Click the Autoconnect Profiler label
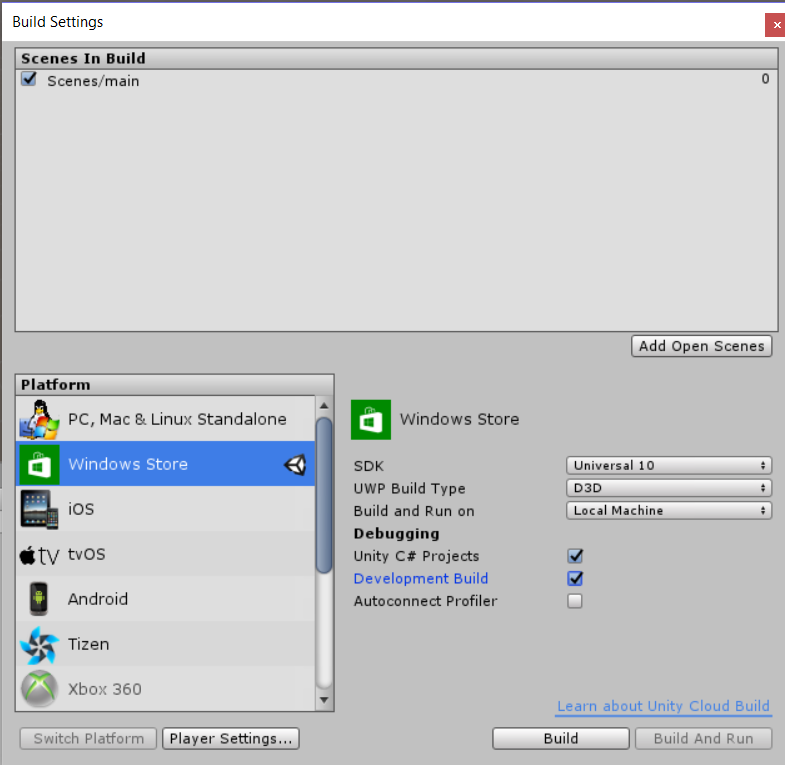The image size is (785, 765). (426, 601)
